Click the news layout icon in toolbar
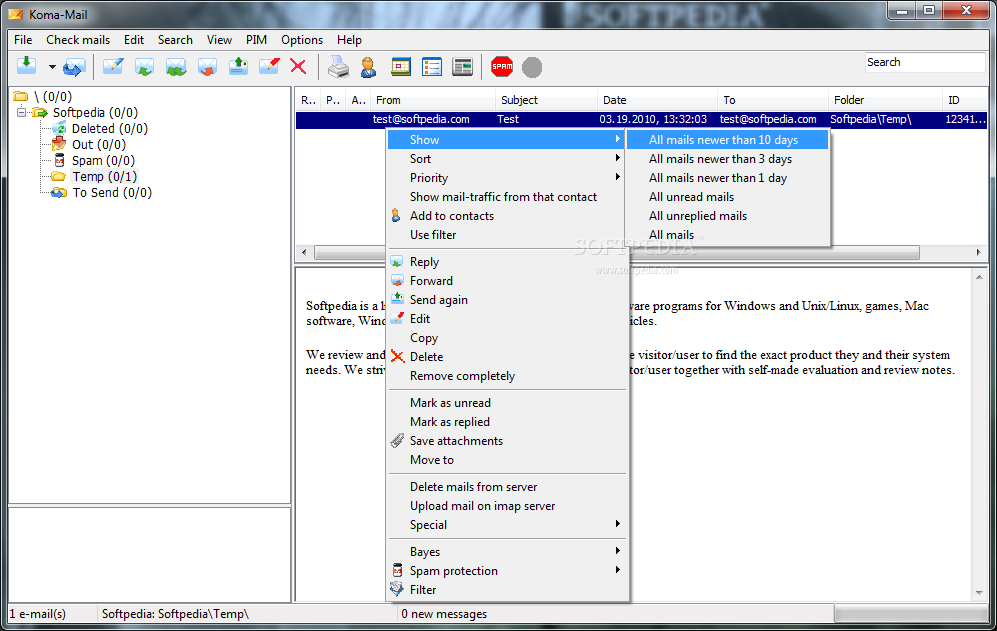 point(462,66)
